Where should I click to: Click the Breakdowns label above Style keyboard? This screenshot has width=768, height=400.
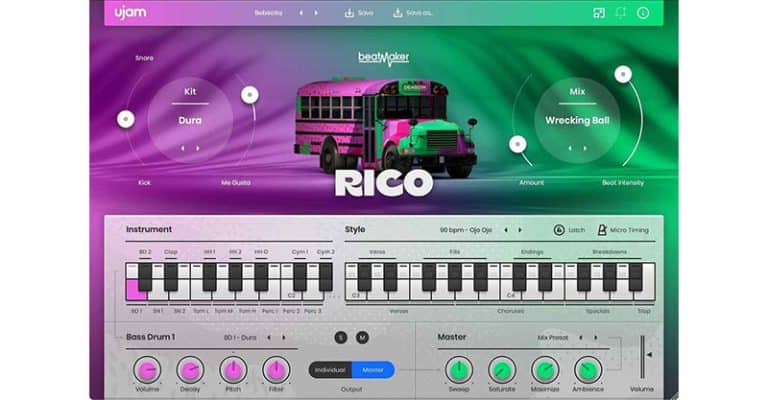coord(609,252)
